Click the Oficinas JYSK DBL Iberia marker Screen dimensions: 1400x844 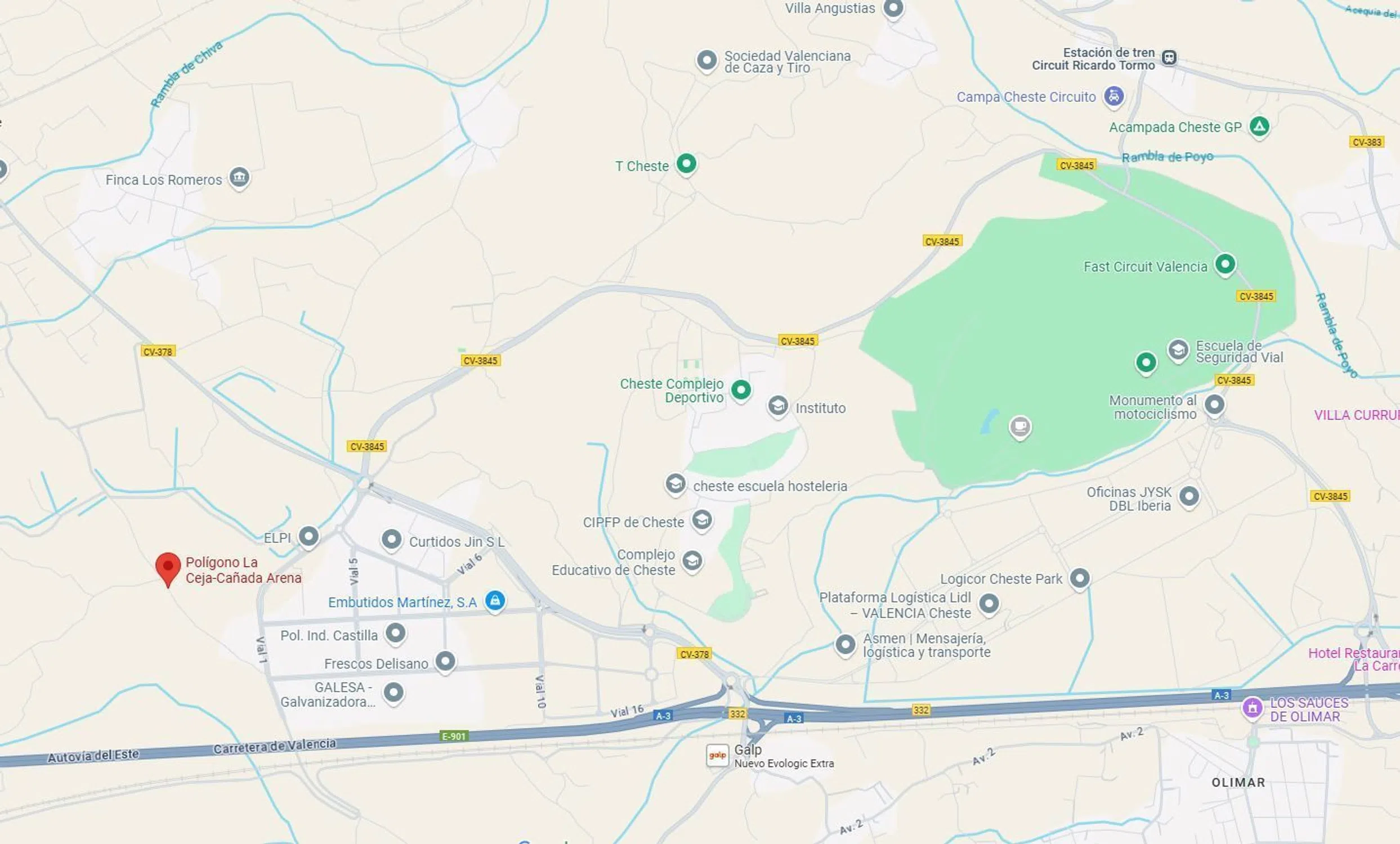pos(1189,497)
